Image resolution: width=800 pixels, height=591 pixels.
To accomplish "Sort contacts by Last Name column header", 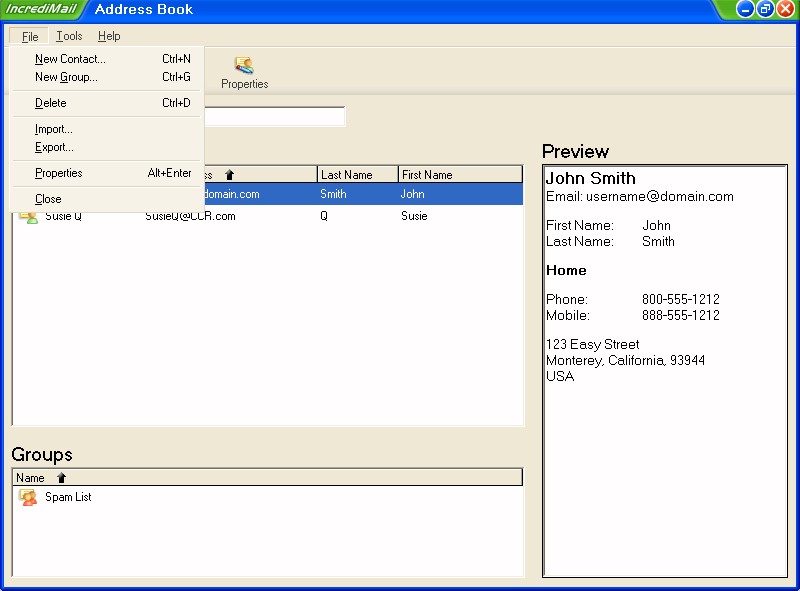I will pyautogui.click(x=357, y=175).
